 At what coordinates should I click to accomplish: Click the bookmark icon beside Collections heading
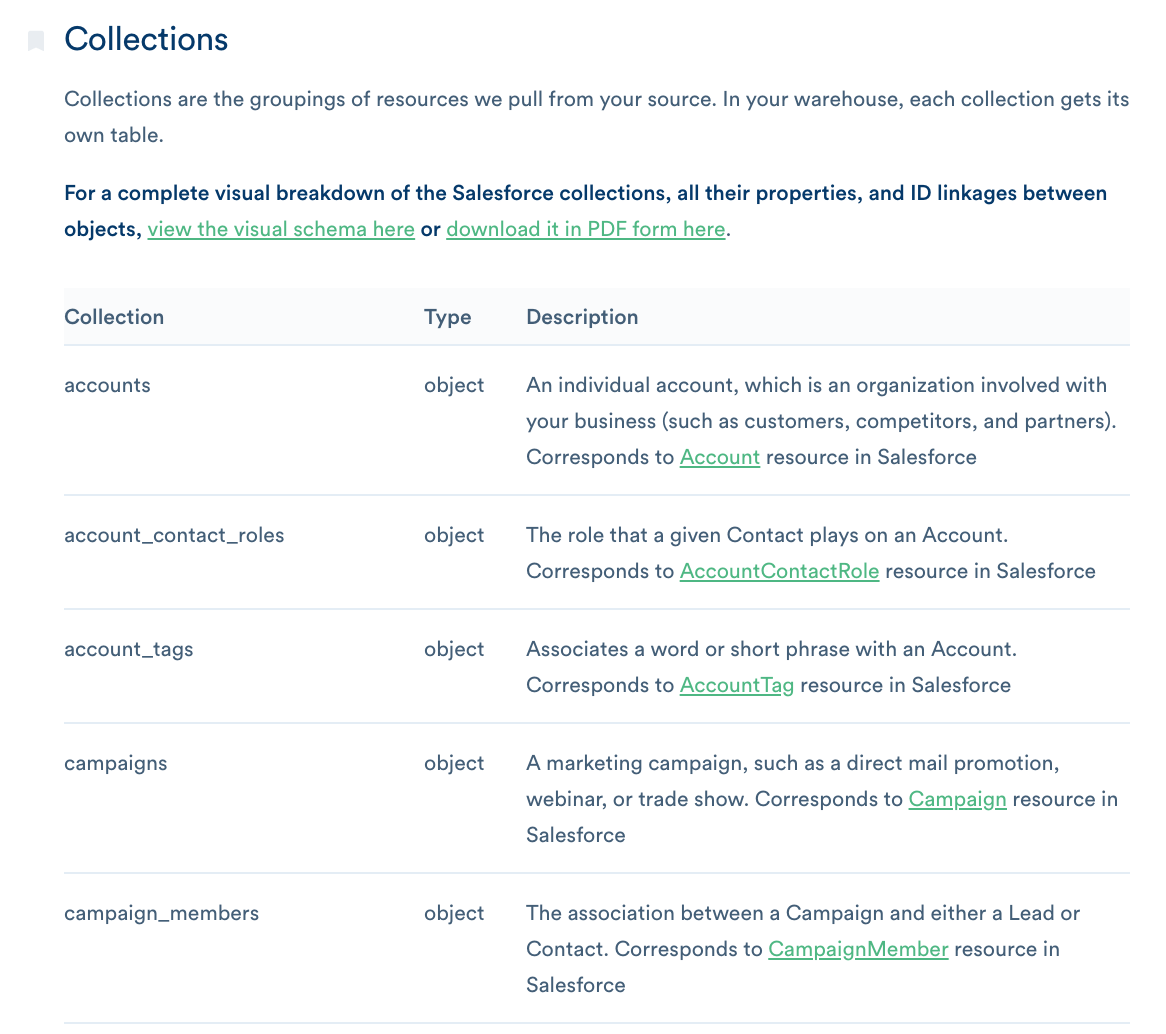36,40
